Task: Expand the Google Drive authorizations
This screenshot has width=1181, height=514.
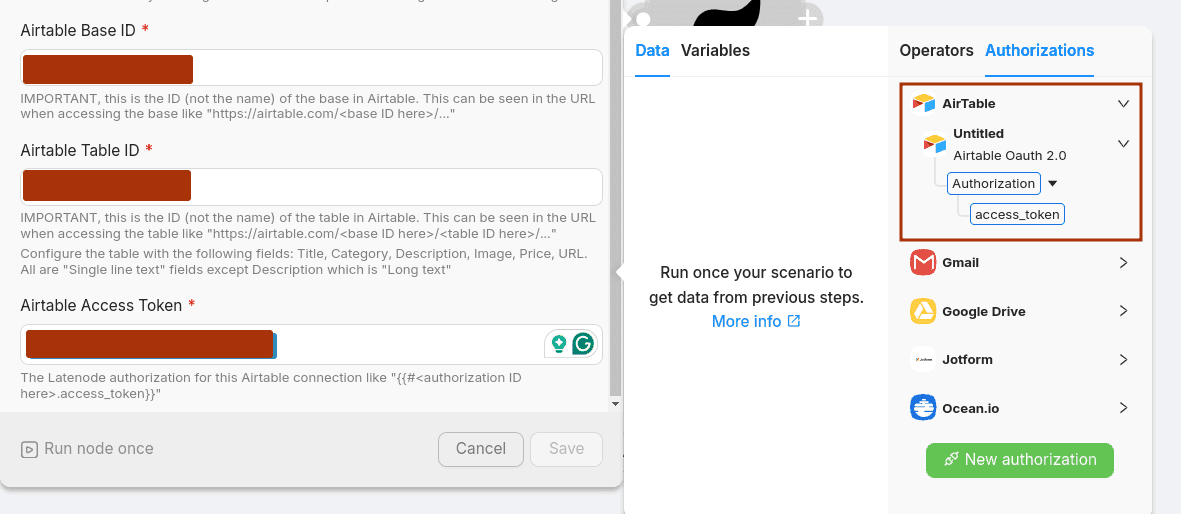Action: 1123,312
